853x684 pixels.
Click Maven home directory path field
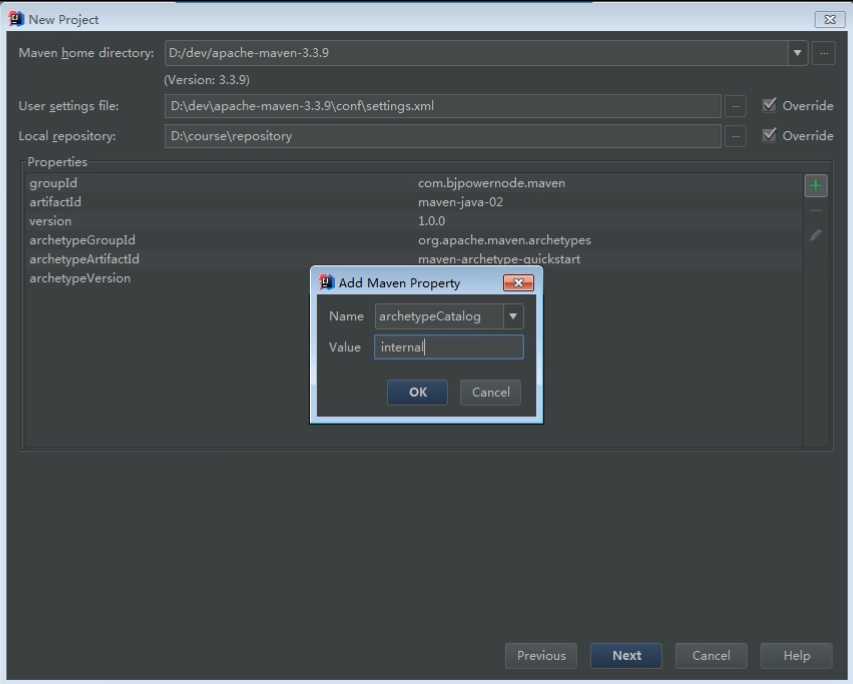pos(477,53)
